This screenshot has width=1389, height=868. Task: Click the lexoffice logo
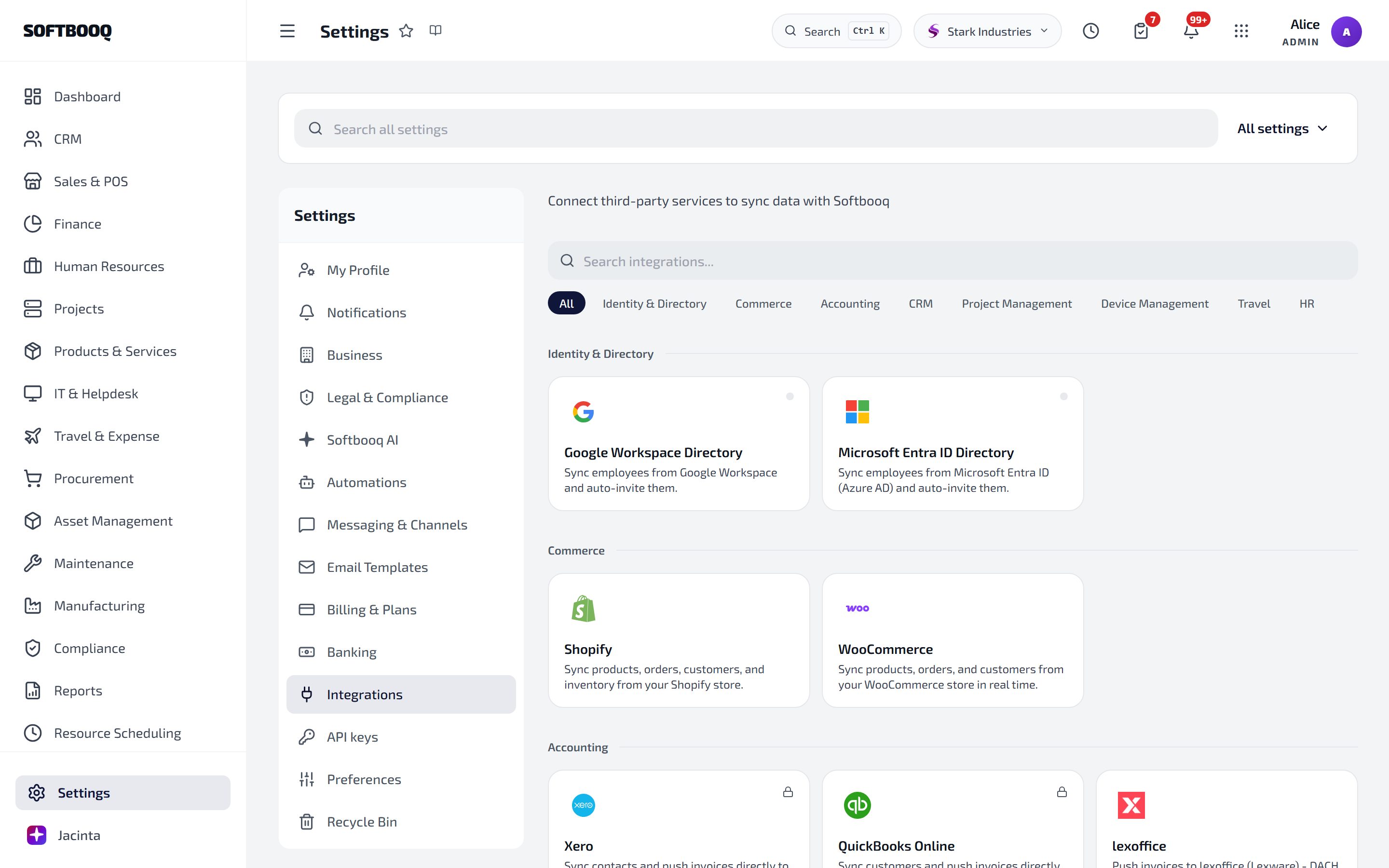pos(1130,805)
